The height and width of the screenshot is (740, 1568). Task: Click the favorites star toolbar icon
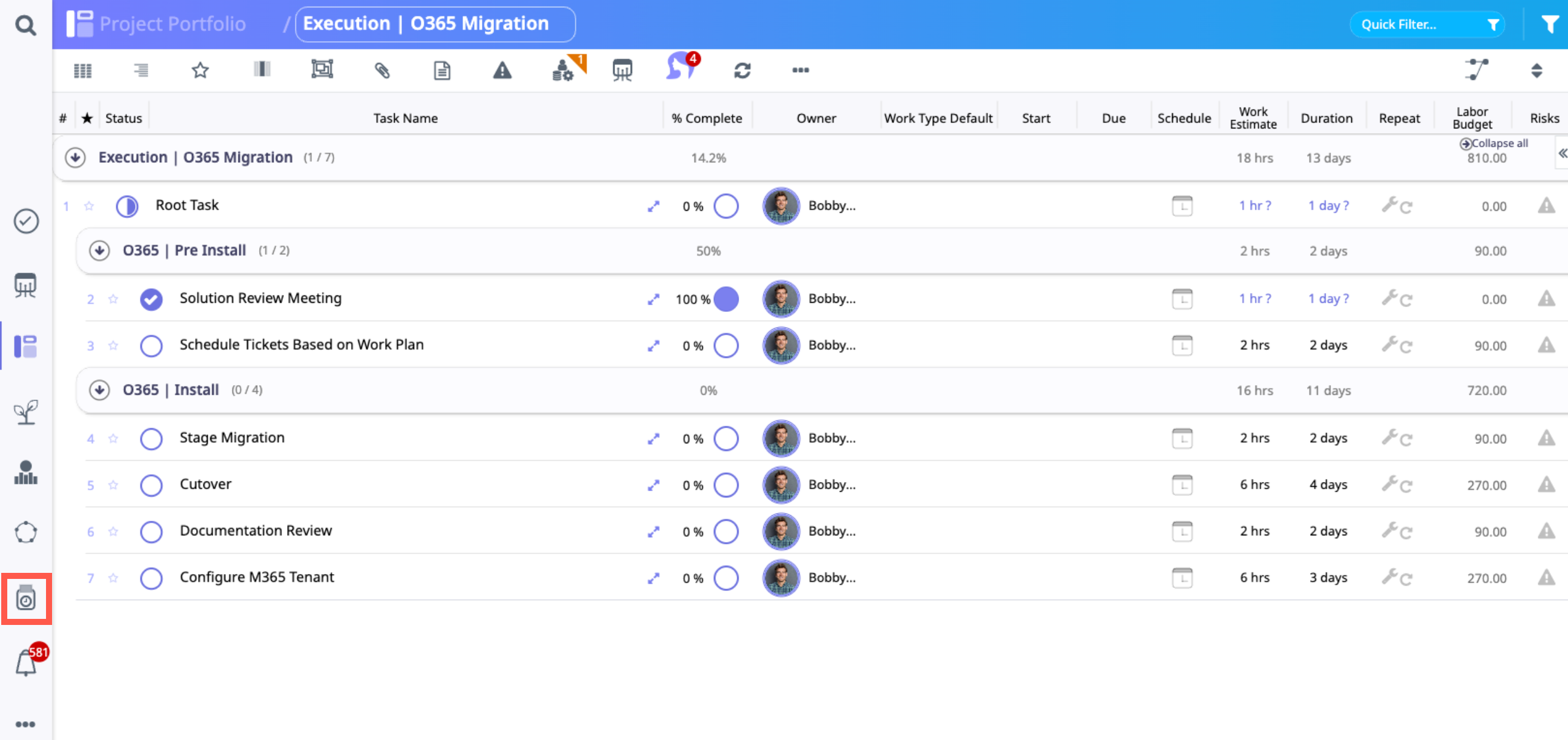tap(200, 71)
